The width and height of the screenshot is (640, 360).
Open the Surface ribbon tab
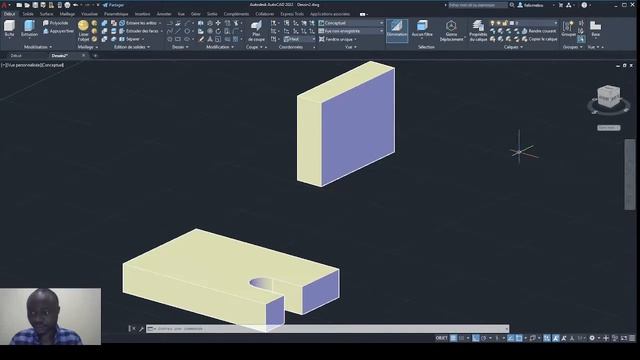[x=46, y=14]
